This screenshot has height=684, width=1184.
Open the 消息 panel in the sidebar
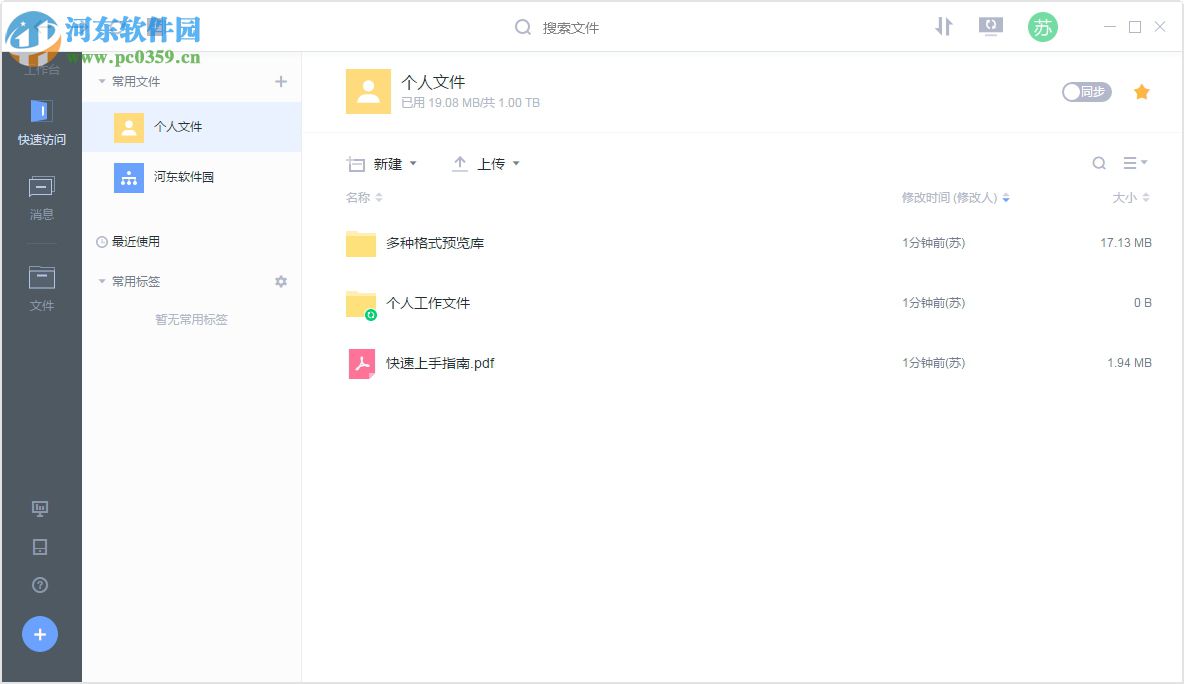pyautogui.click(x=40, y=196)
